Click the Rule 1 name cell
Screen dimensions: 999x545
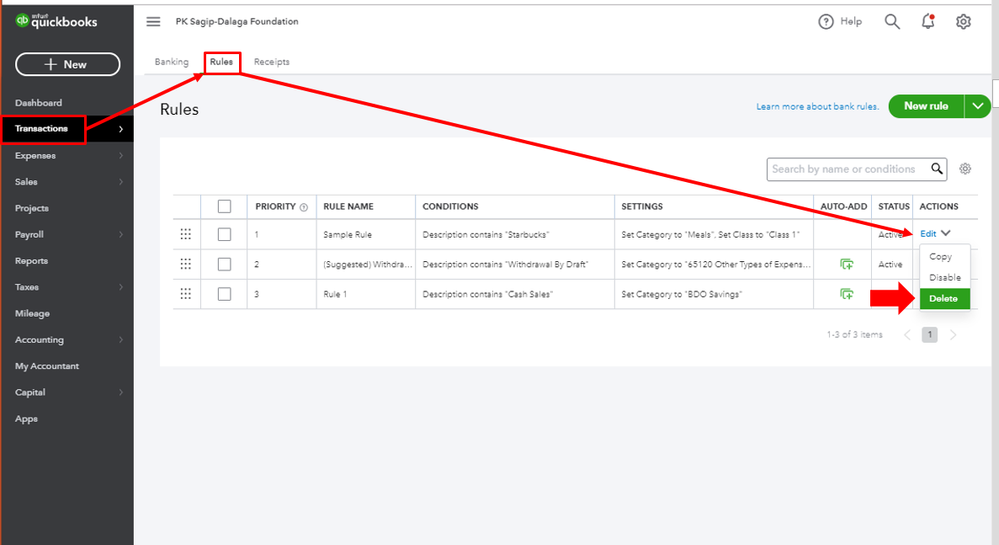335,294
